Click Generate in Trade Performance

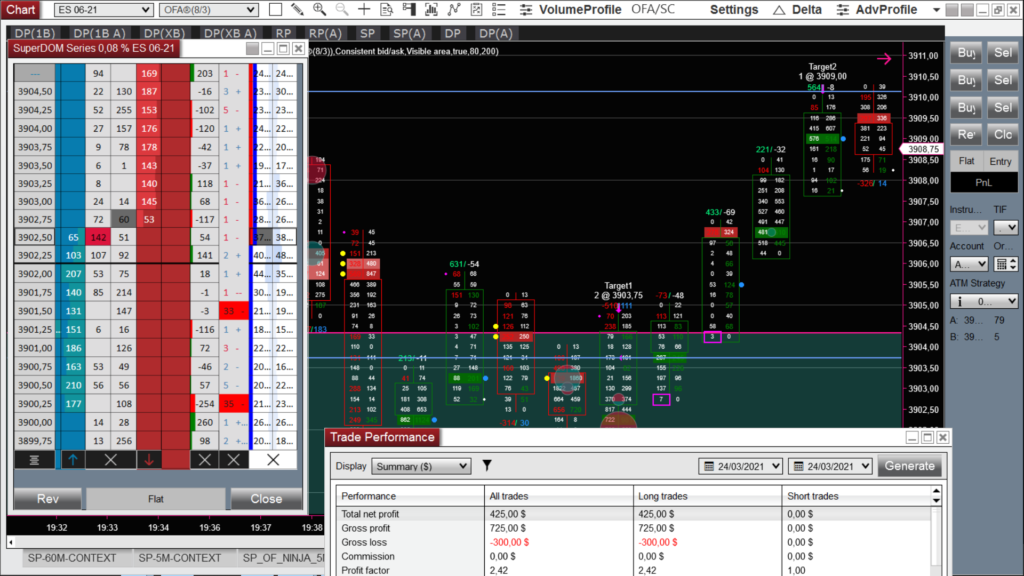click(x=910, y=466)
